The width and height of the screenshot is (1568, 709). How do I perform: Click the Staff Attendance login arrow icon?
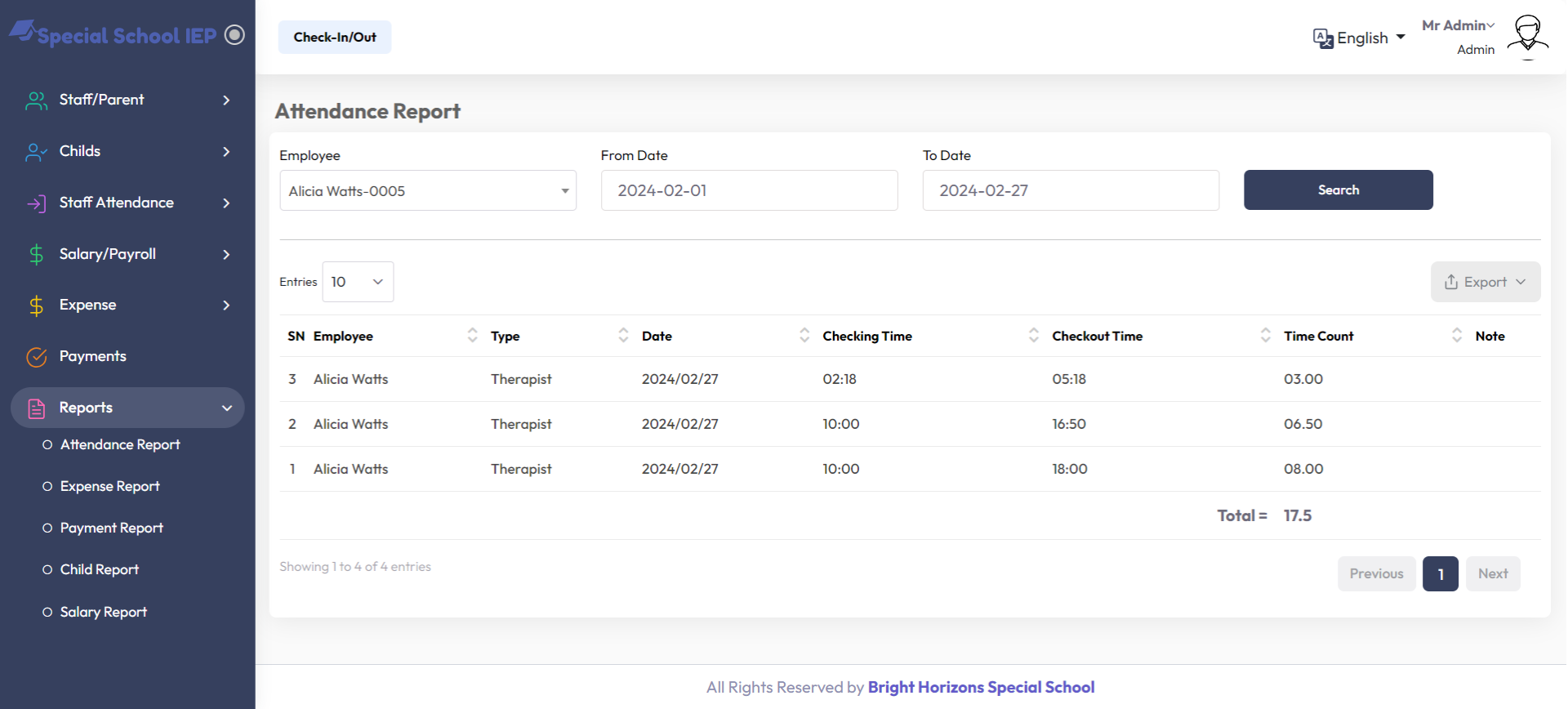36,203
